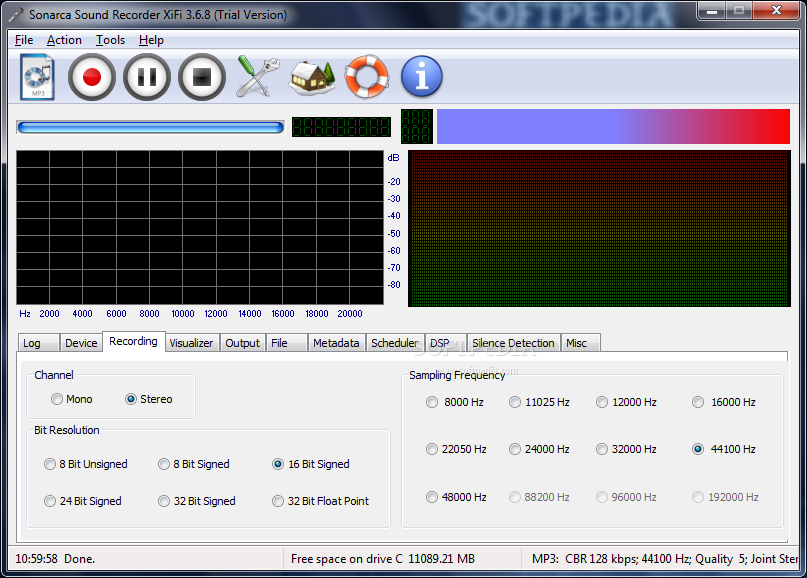Image resolution: width=807 pixels, height=578 pixels.
Task: Set sampling frequency to 32000 Hz
Action: [626, 449]
